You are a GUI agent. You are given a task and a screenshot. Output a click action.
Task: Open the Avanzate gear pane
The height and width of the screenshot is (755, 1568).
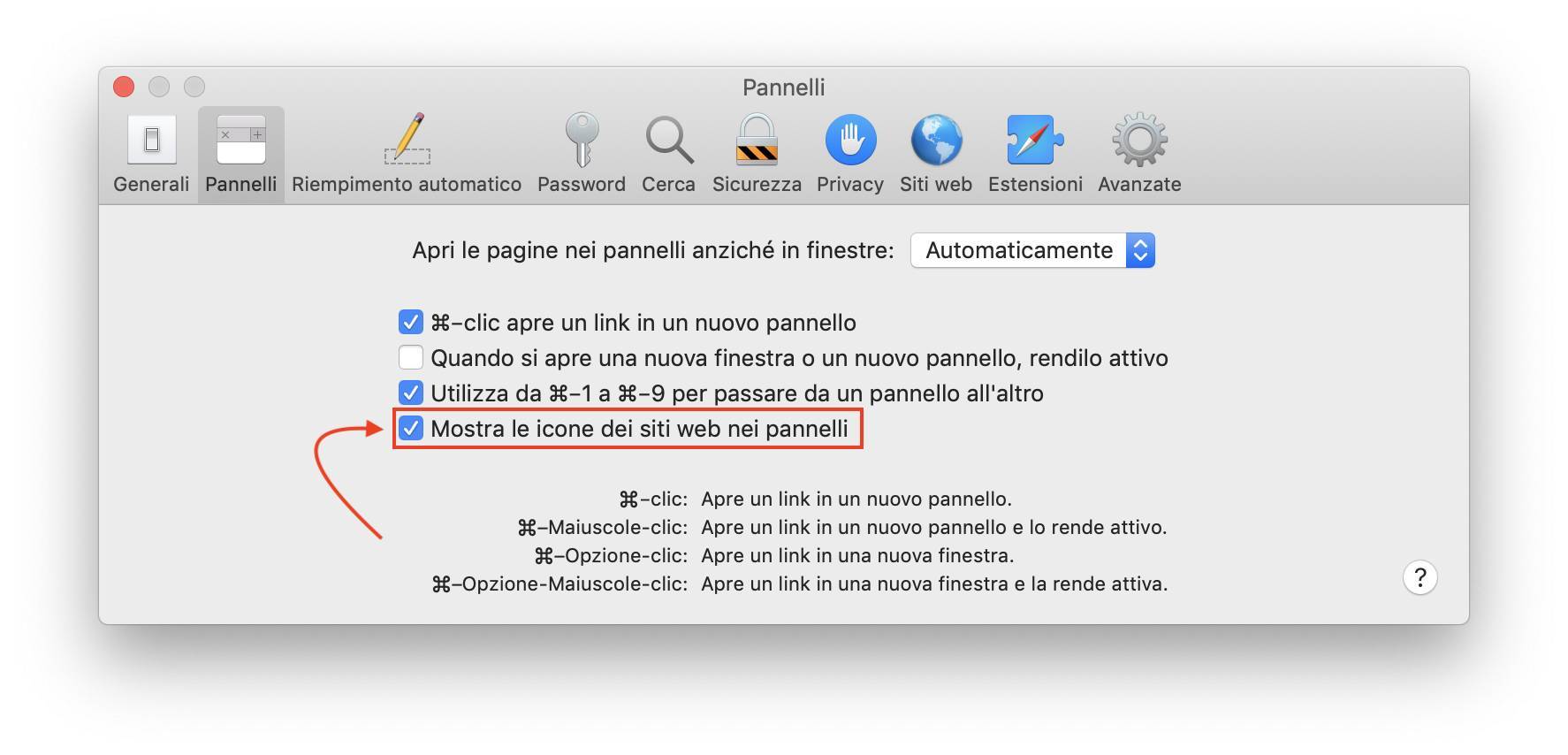[1139, 154]
